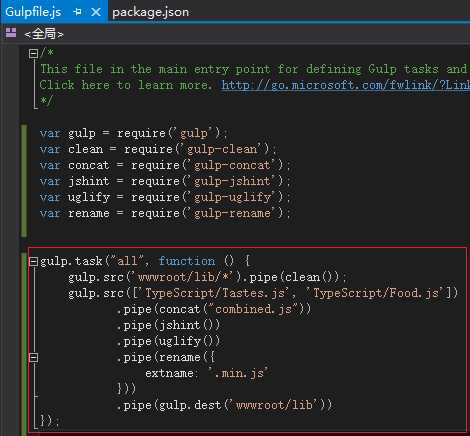Collapse the rename options object block

click(x=33, y=358)
